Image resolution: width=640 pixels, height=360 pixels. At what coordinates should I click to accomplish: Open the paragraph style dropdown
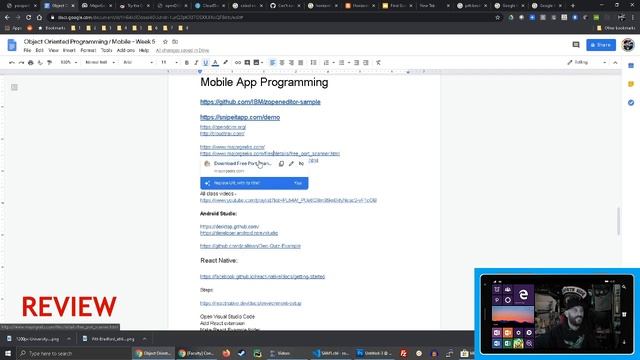click(x=100, y=62)
